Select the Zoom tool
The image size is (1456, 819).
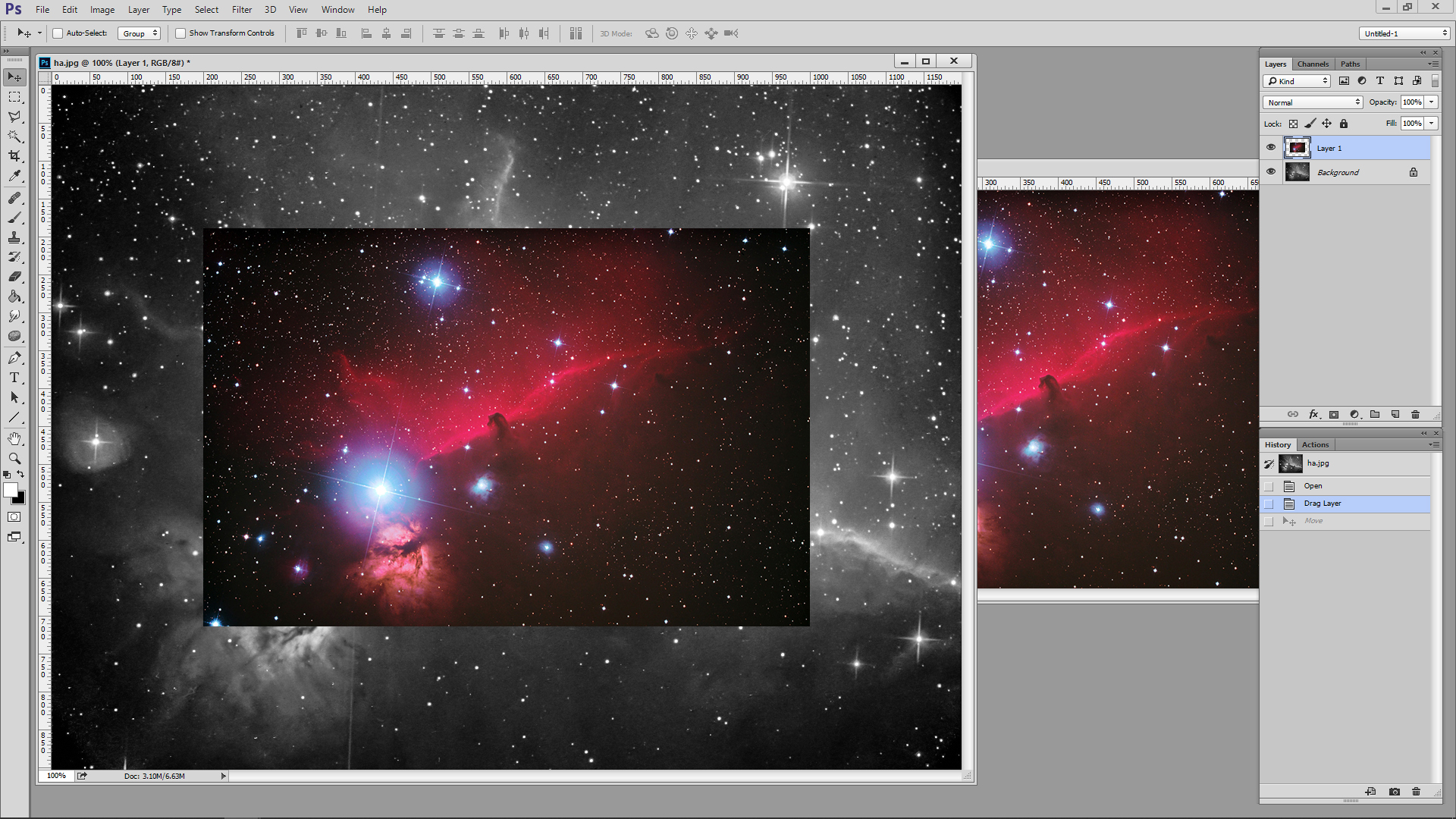click(x=14, y=459)
